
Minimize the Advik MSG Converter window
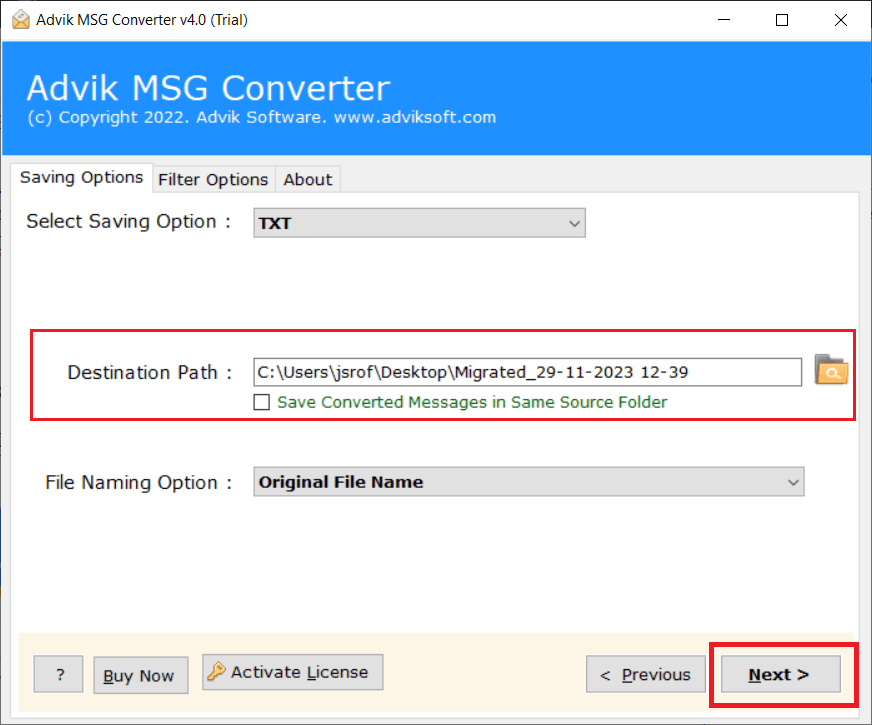click(x=724, y=20)
